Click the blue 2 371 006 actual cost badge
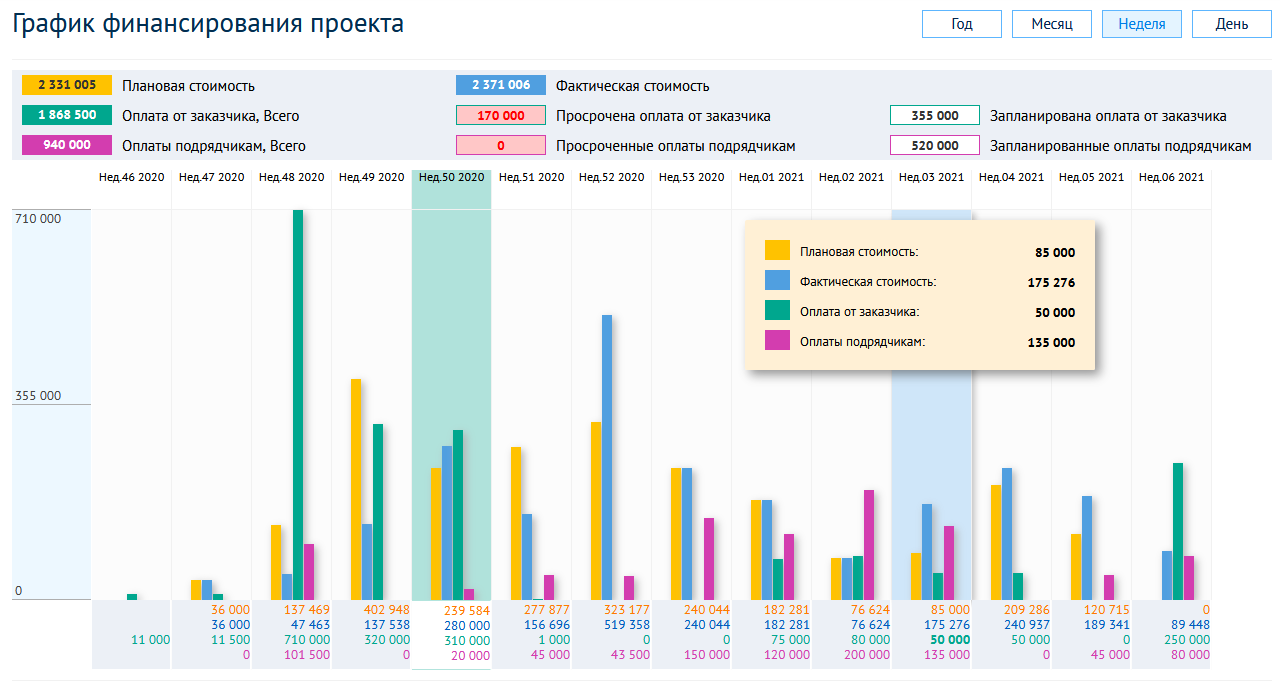The image size is (1280, 681). 501,85
